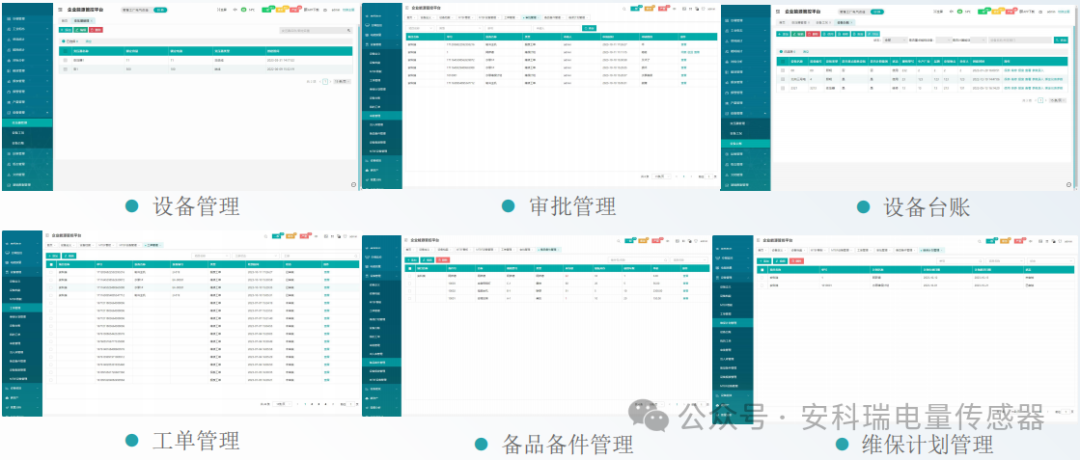Click green alarm badge in 设备管理 header
The image size is (1080, 460).
[x=268, y=10]
